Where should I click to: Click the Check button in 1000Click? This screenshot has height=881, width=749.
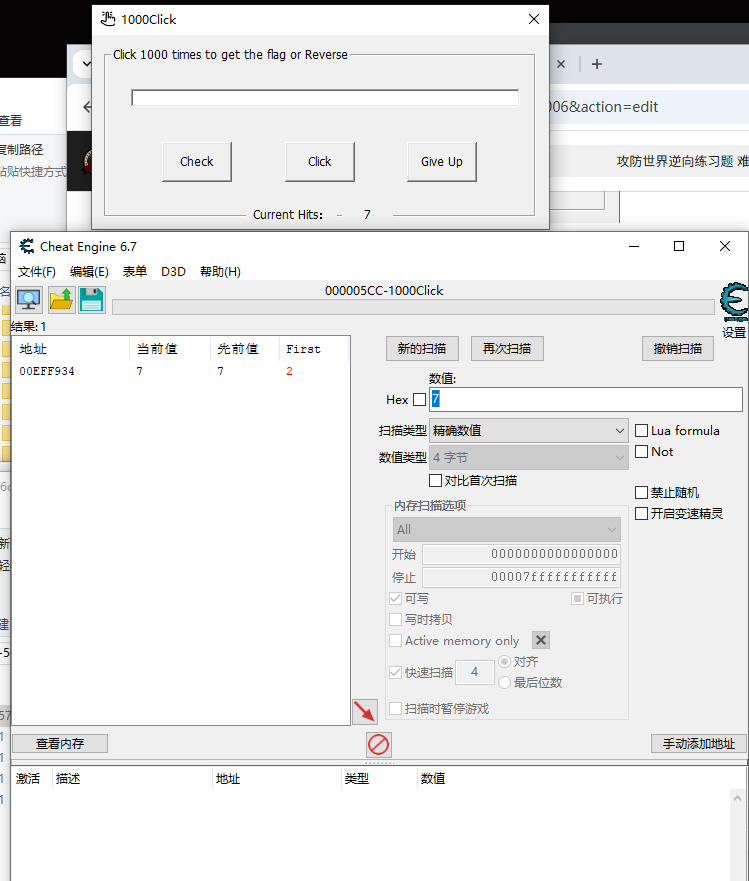coord(197,161)
